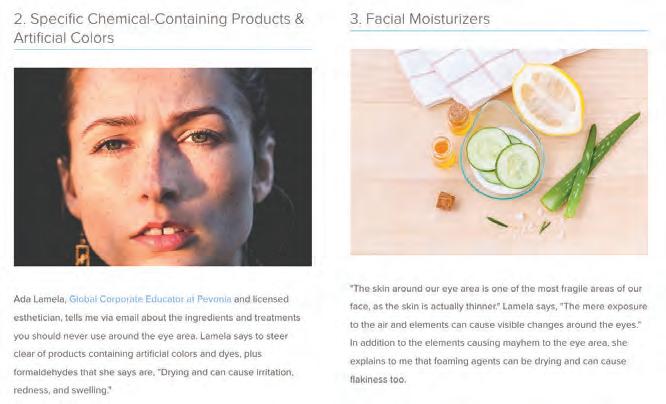666x404 pixels.
Task: Open the cucumber and aloe image
Action: pyautogui.click(x=499, y=152)
